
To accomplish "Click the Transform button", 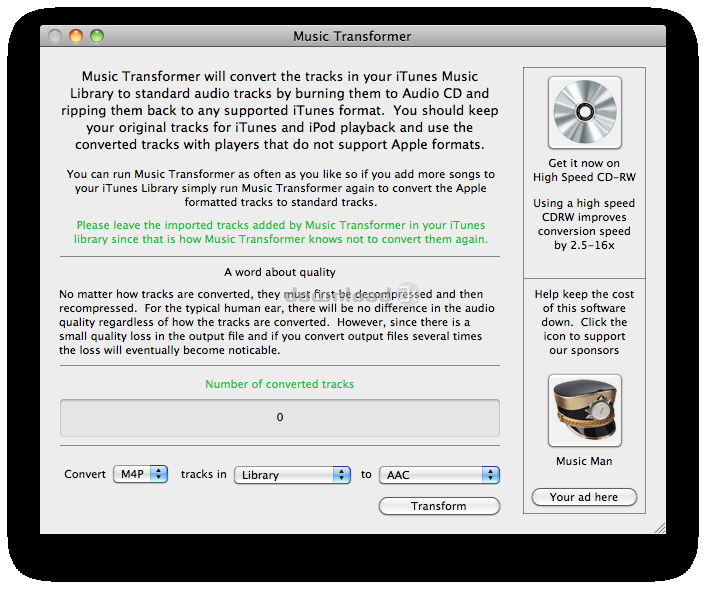I will click(439, 506).
